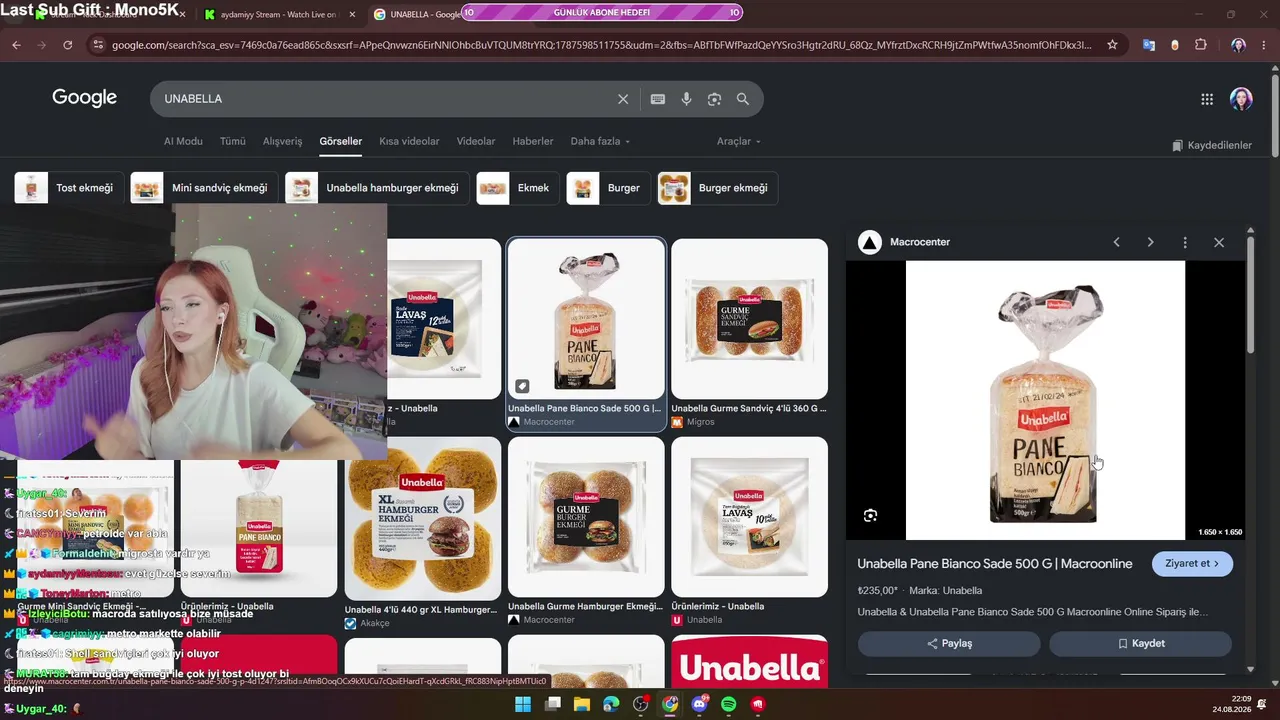1280x720 pixels.
Task: Go to the previous image in preview
Action: pyautogui.click(x=1117, y=242)
